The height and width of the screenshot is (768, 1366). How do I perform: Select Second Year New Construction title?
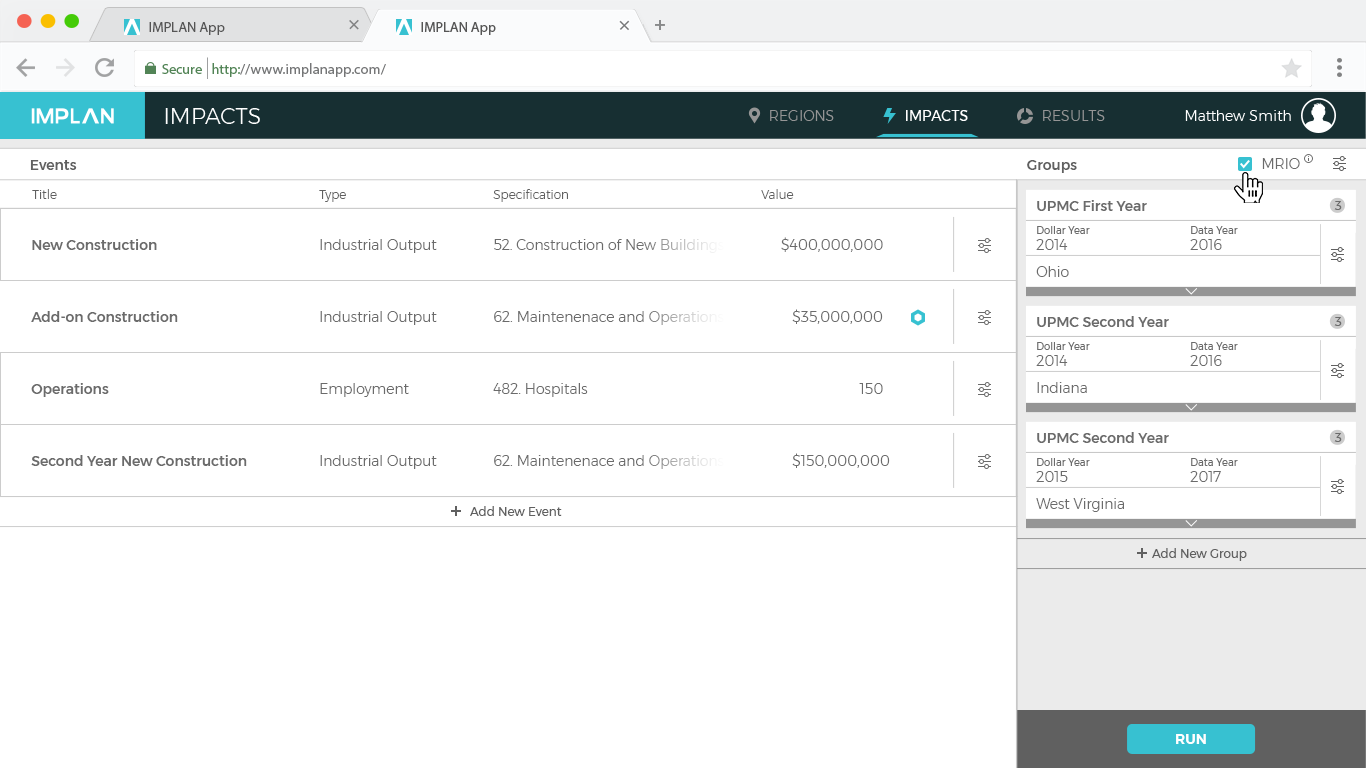click(x=139, y=461)
